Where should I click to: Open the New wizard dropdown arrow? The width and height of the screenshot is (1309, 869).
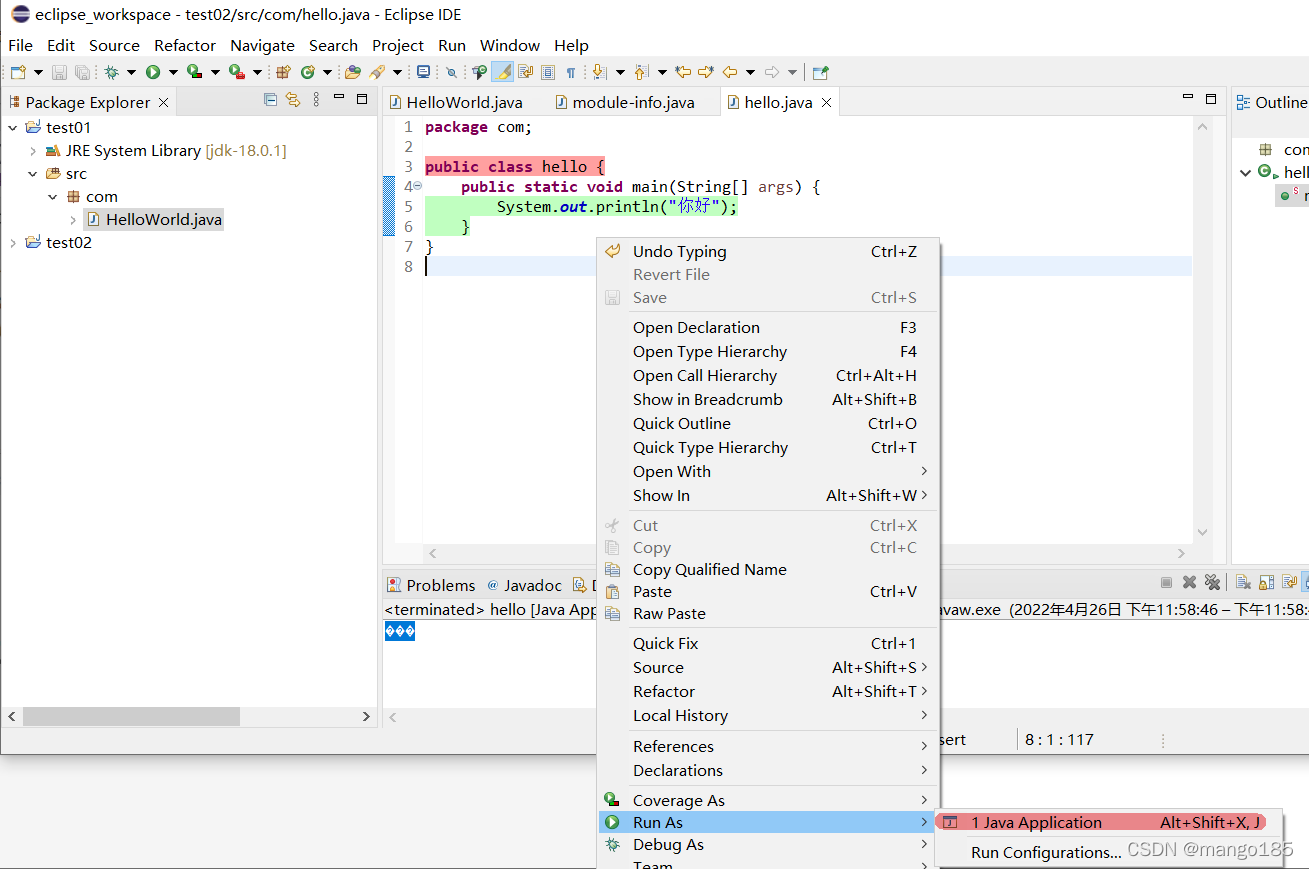38,72
